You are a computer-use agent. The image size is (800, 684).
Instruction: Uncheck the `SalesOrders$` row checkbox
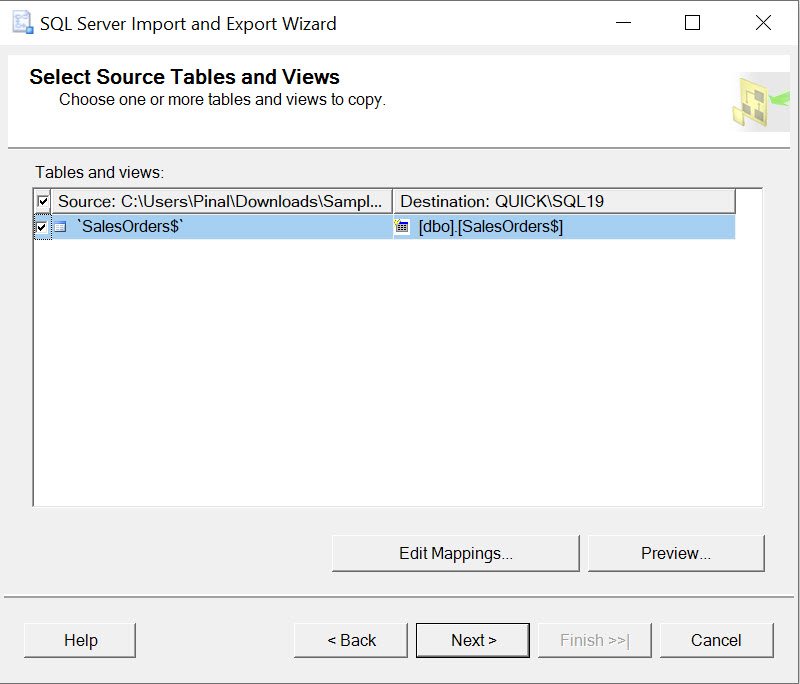(42, 226)
